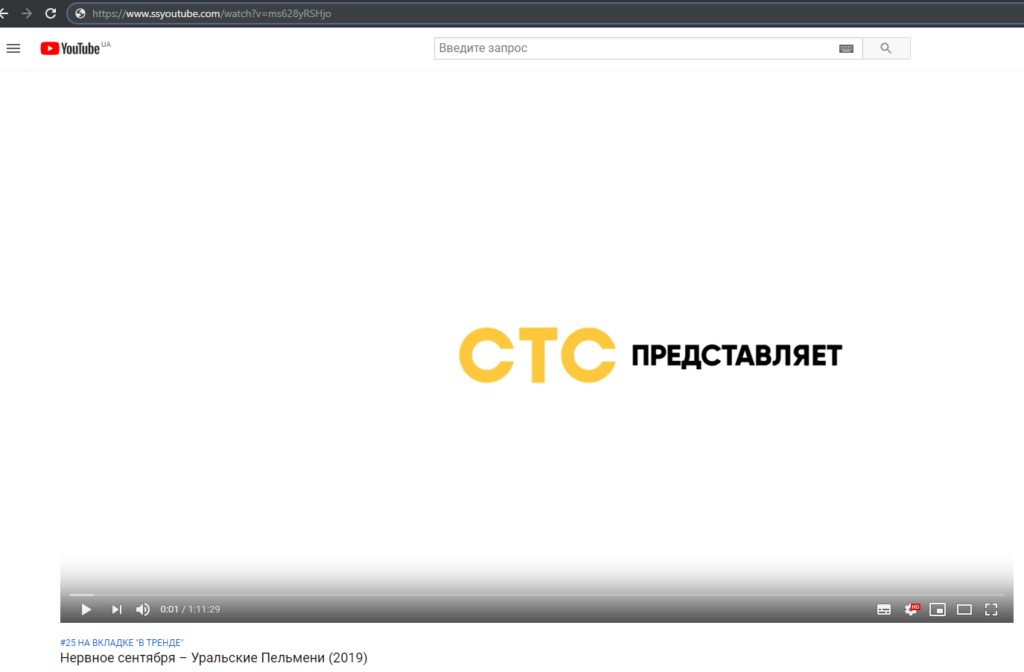Enter full screen mode
1024x672 pixels.
(x=991, y=609)
